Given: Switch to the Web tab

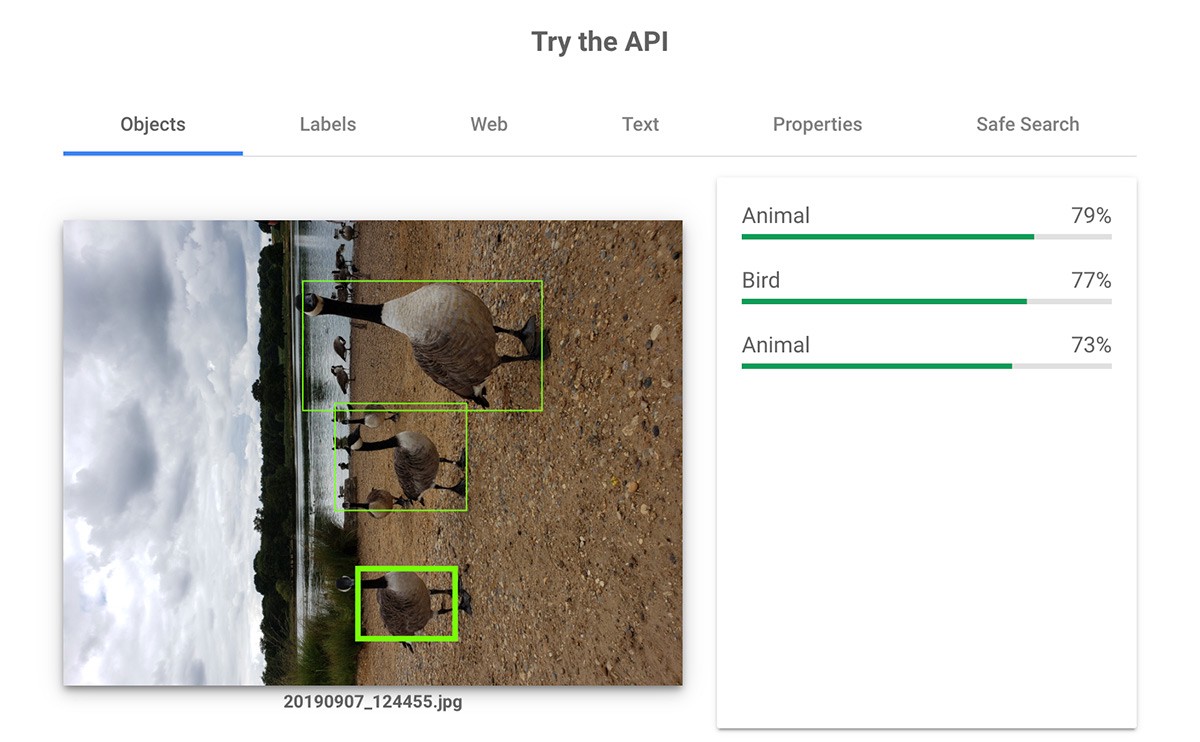Looking at the screenshot, I should (x=489, y=125).
